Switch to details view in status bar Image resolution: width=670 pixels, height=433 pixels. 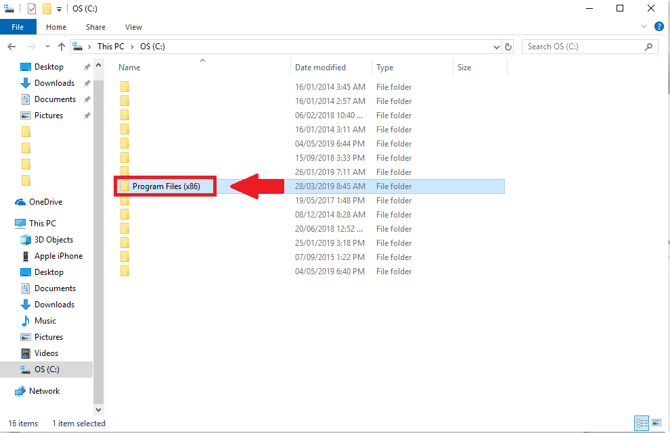tap(642, 423)
